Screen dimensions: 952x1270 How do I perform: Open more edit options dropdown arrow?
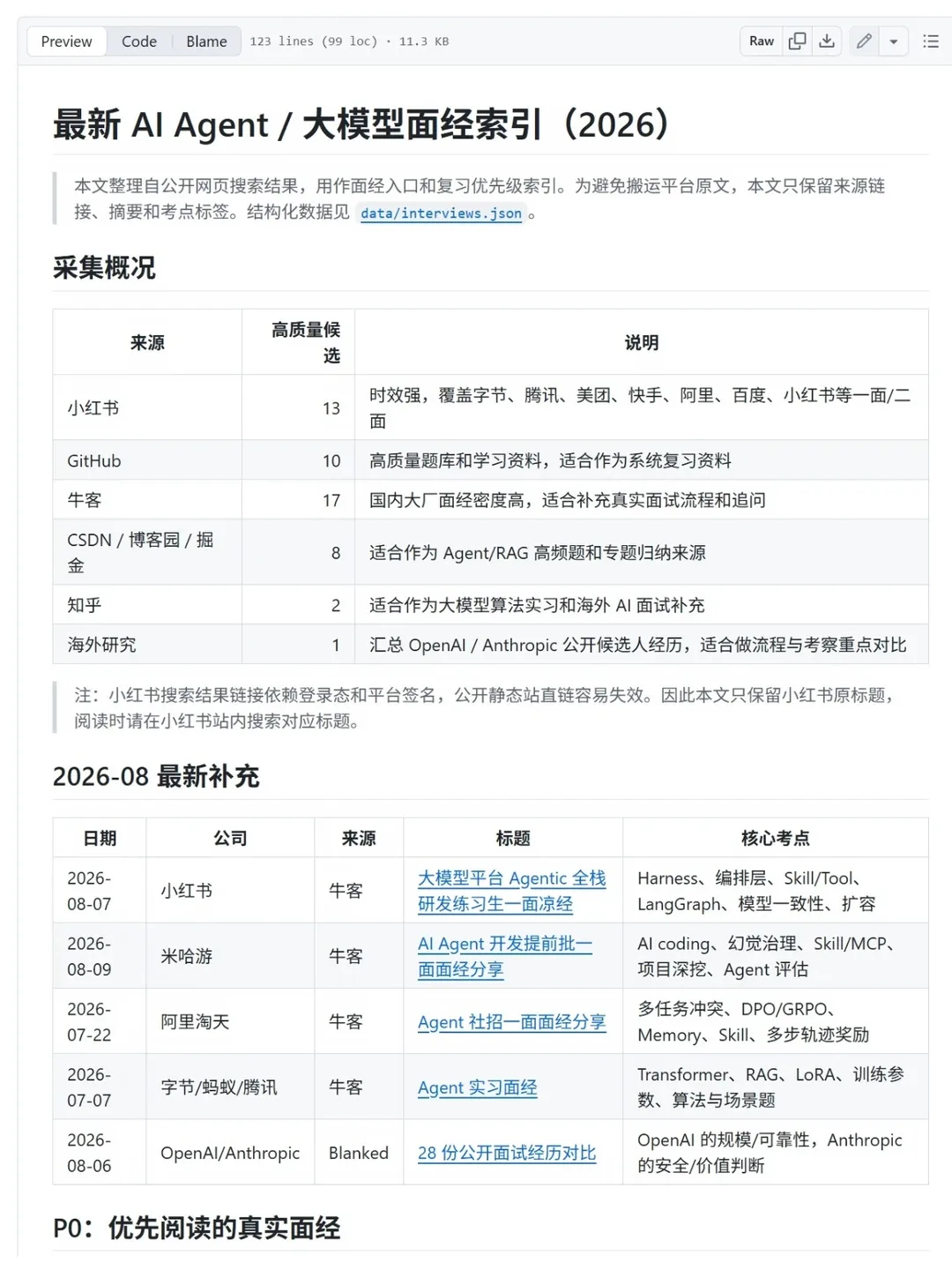click(894, 41)
